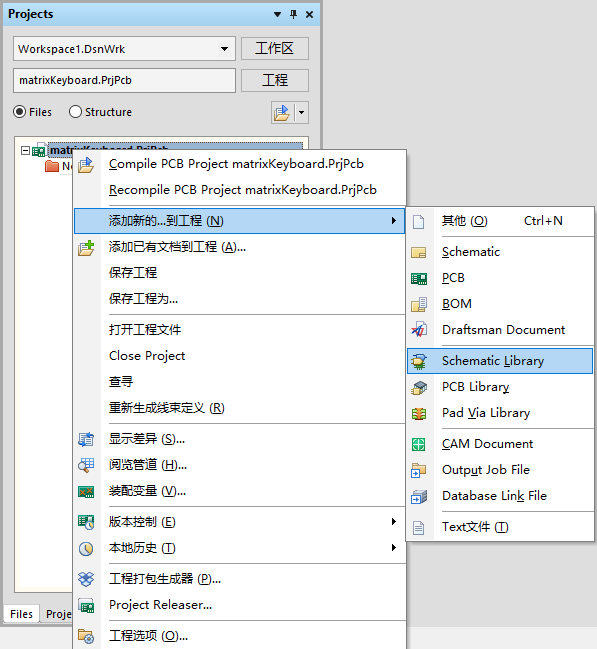Click the Project Releaser icon
Viewport: 597px width, 649px height.
(x=86, y=605)
